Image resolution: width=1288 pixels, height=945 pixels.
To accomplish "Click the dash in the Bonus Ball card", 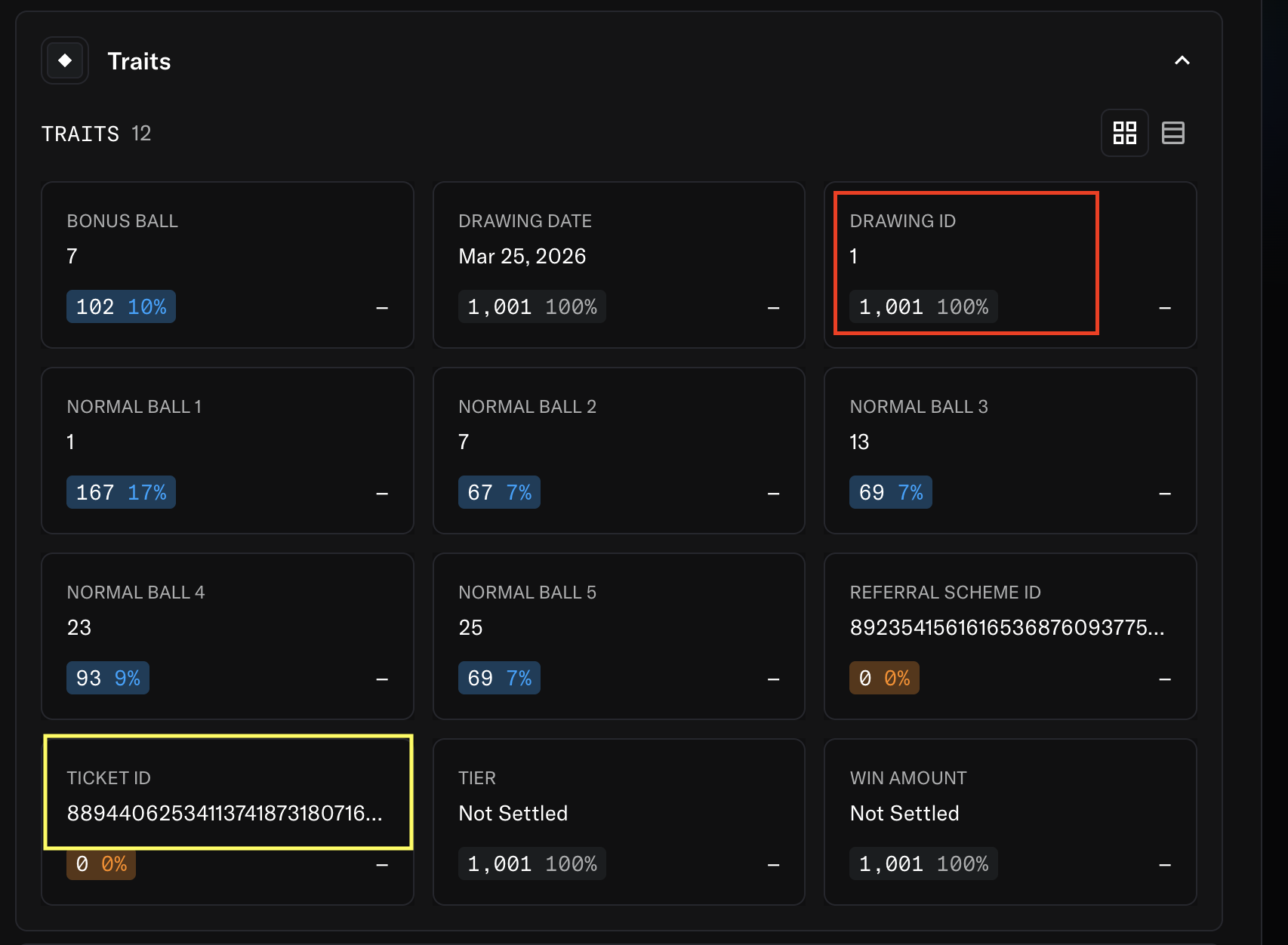I will [382, 308].
